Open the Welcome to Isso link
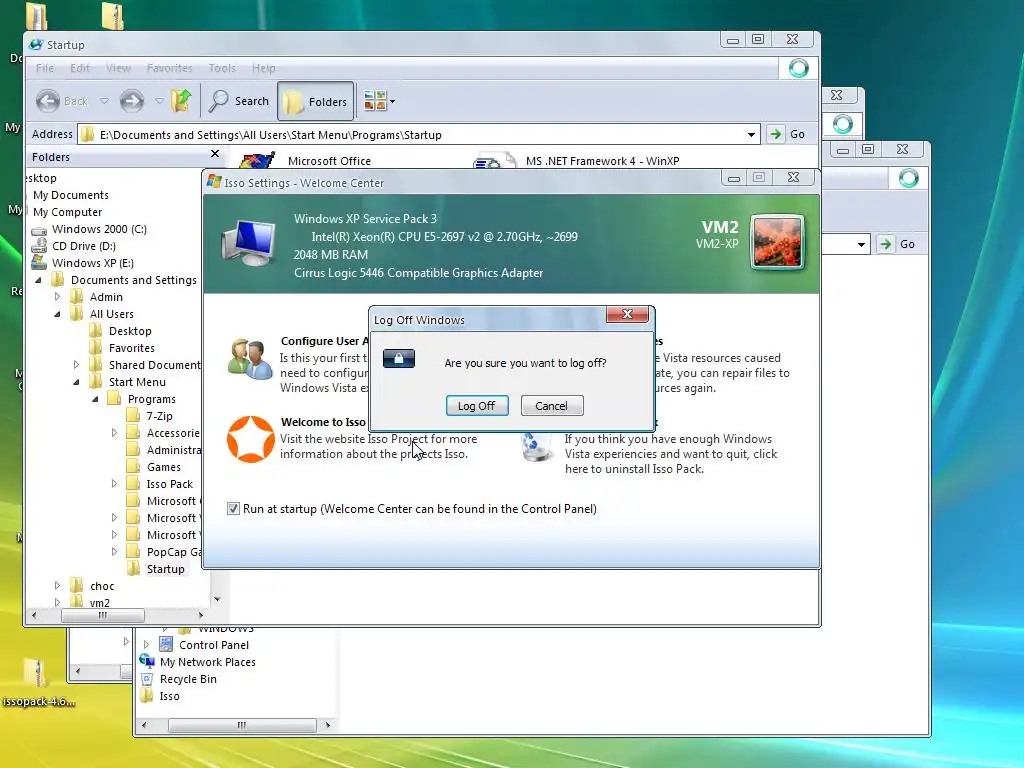1024x768 pixels. coord(323,422)
